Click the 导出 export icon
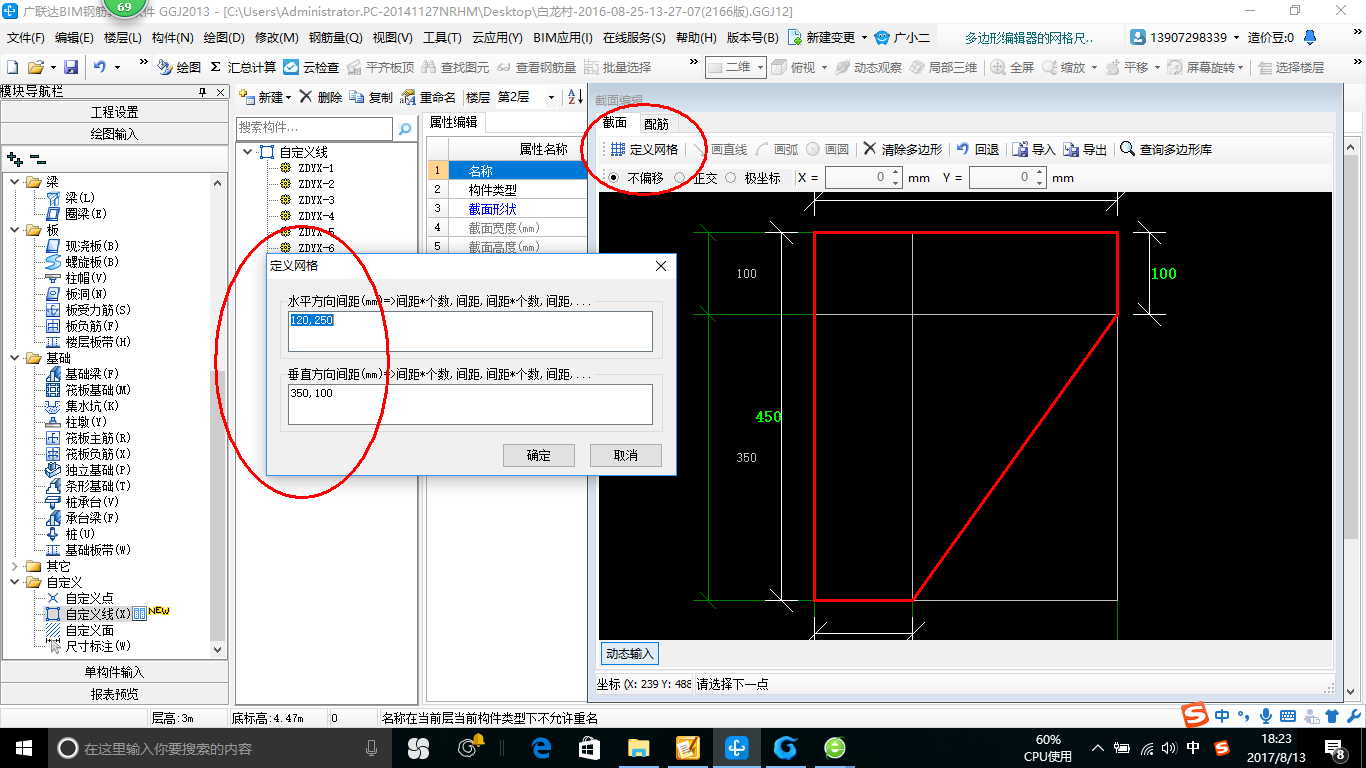 1070,149
